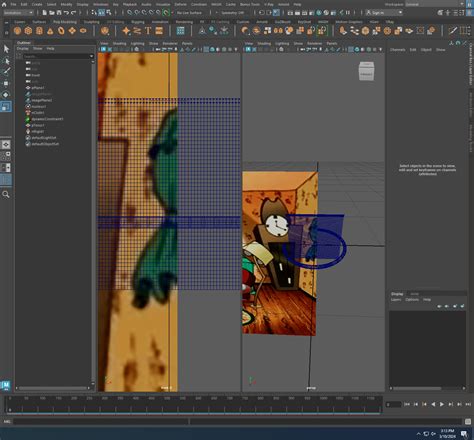Click the magnifier search icon in toolbox
The image size is (474, 440).
coord(6,194)
